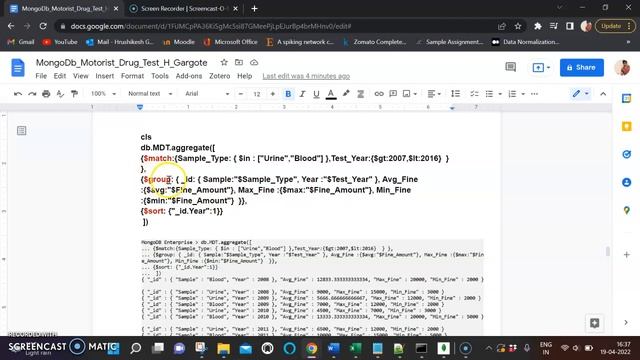Click line and paragraph spacing icon
The width and height of the screenshot is (640, 360).
[x=456, y=94]
